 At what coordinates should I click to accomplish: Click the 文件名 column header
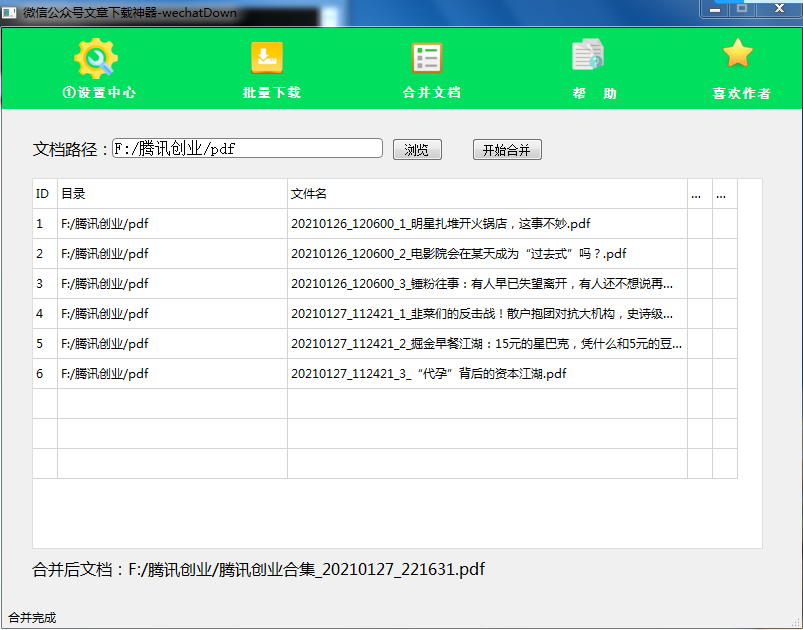[488, 194]
